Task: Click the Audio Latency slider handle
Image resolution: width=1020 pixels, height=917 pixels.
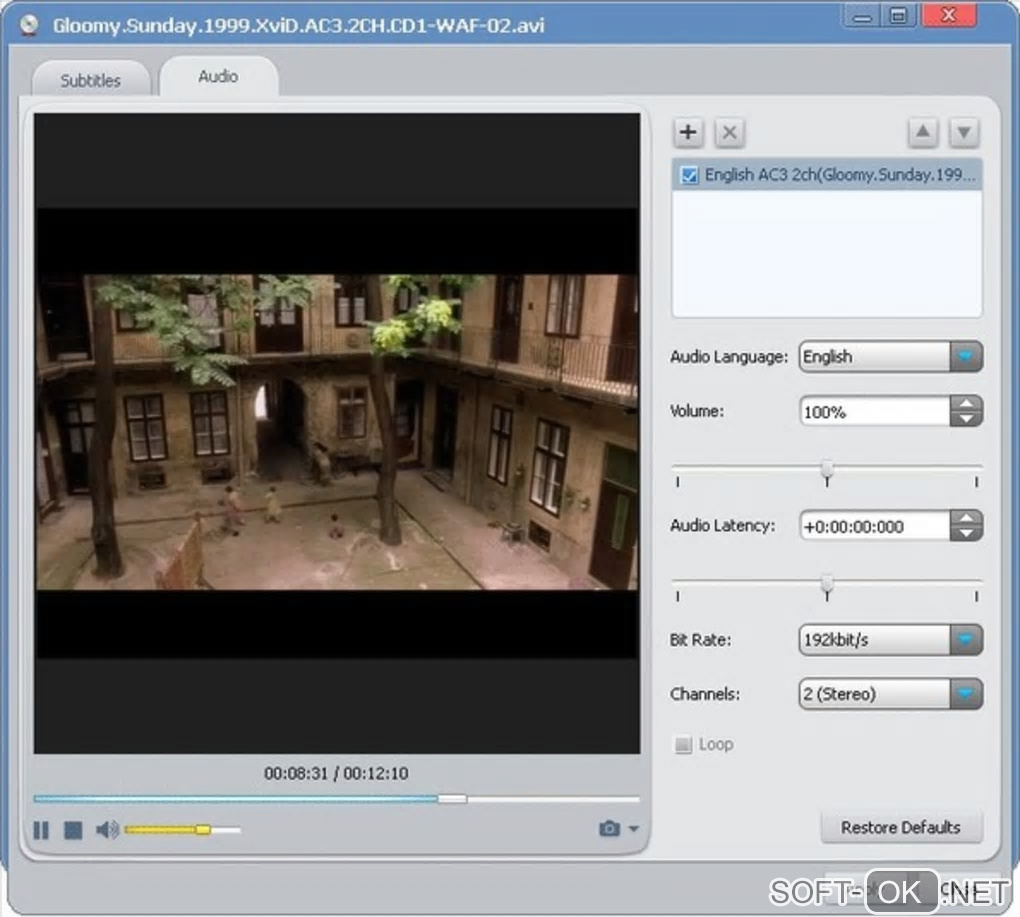Action: [827, 585]
